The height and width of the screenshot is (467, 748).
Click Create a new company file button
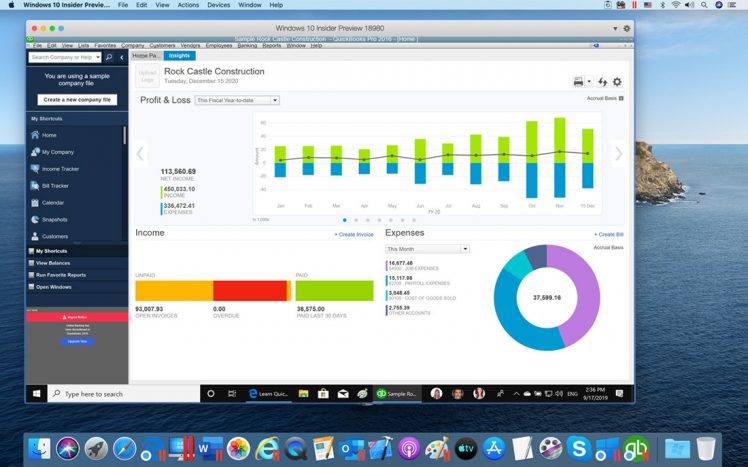click(x=77, y=100)
